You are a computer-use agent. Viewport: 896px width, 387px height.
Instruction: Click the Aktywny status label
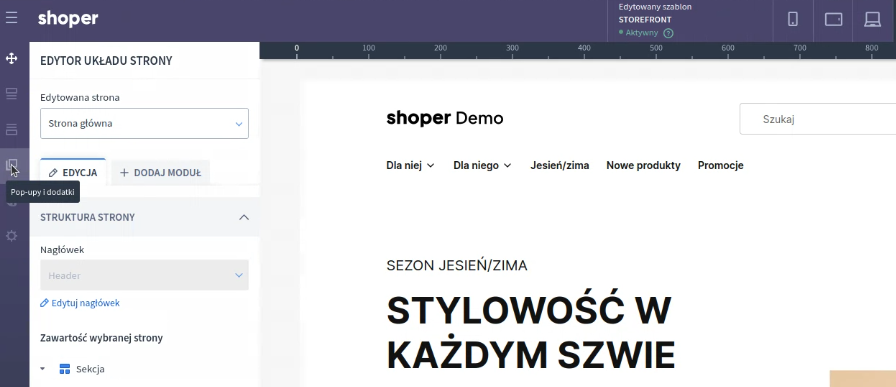pos(642,33)
